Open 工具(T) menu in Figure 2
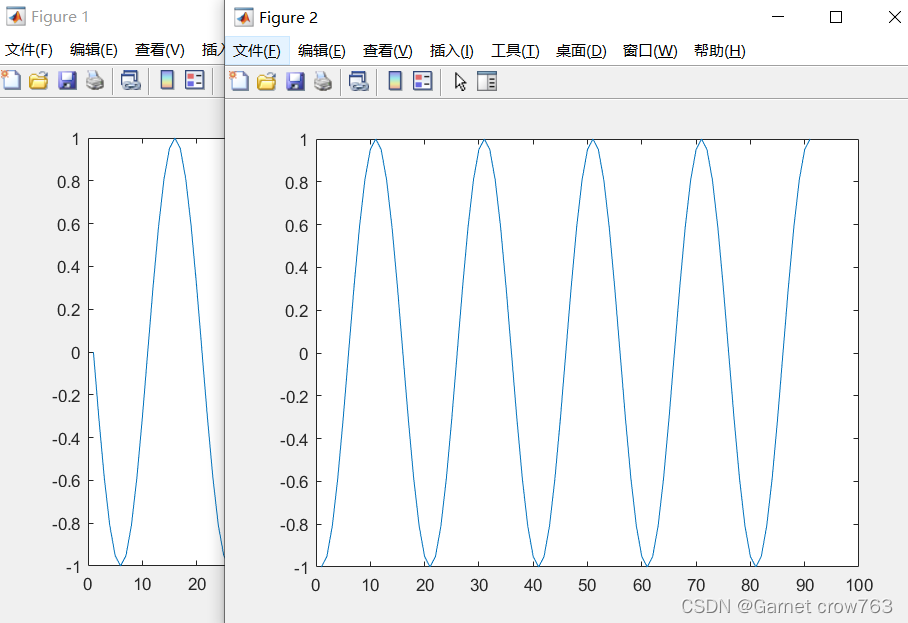The width and height of the screenshot is (908, 623). (x=515, y=51)
